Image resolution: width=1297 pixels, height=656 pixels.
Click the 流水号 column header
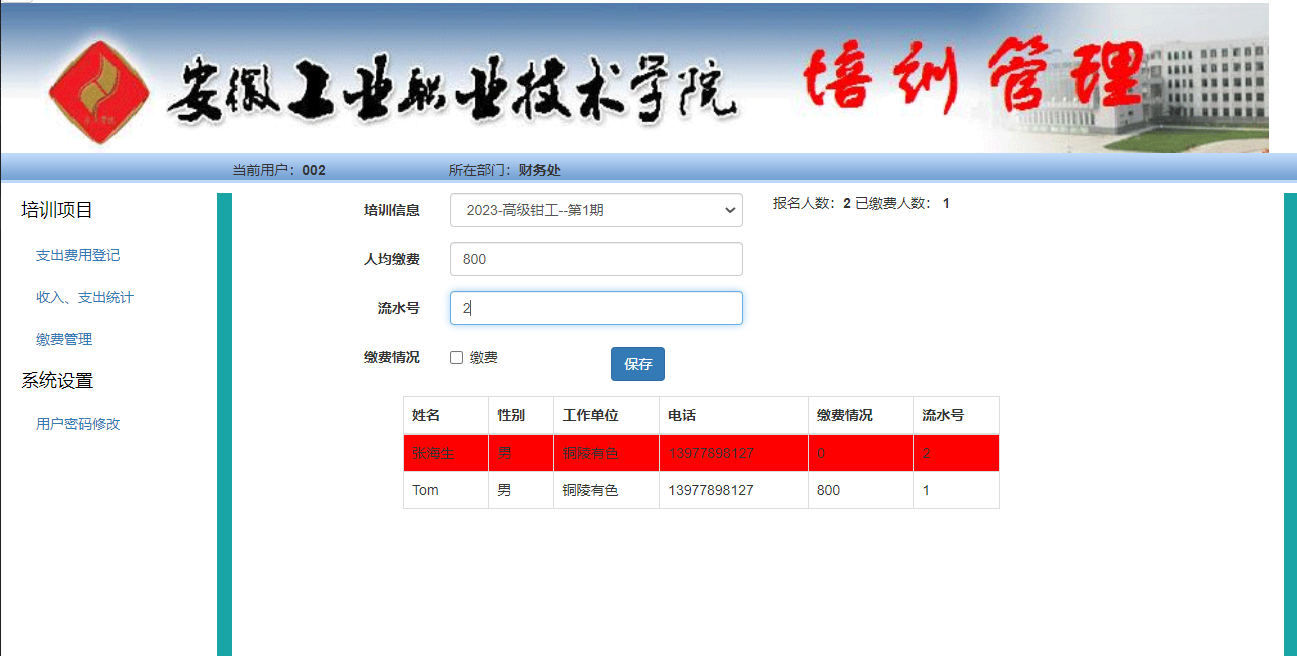click(942, 415)
